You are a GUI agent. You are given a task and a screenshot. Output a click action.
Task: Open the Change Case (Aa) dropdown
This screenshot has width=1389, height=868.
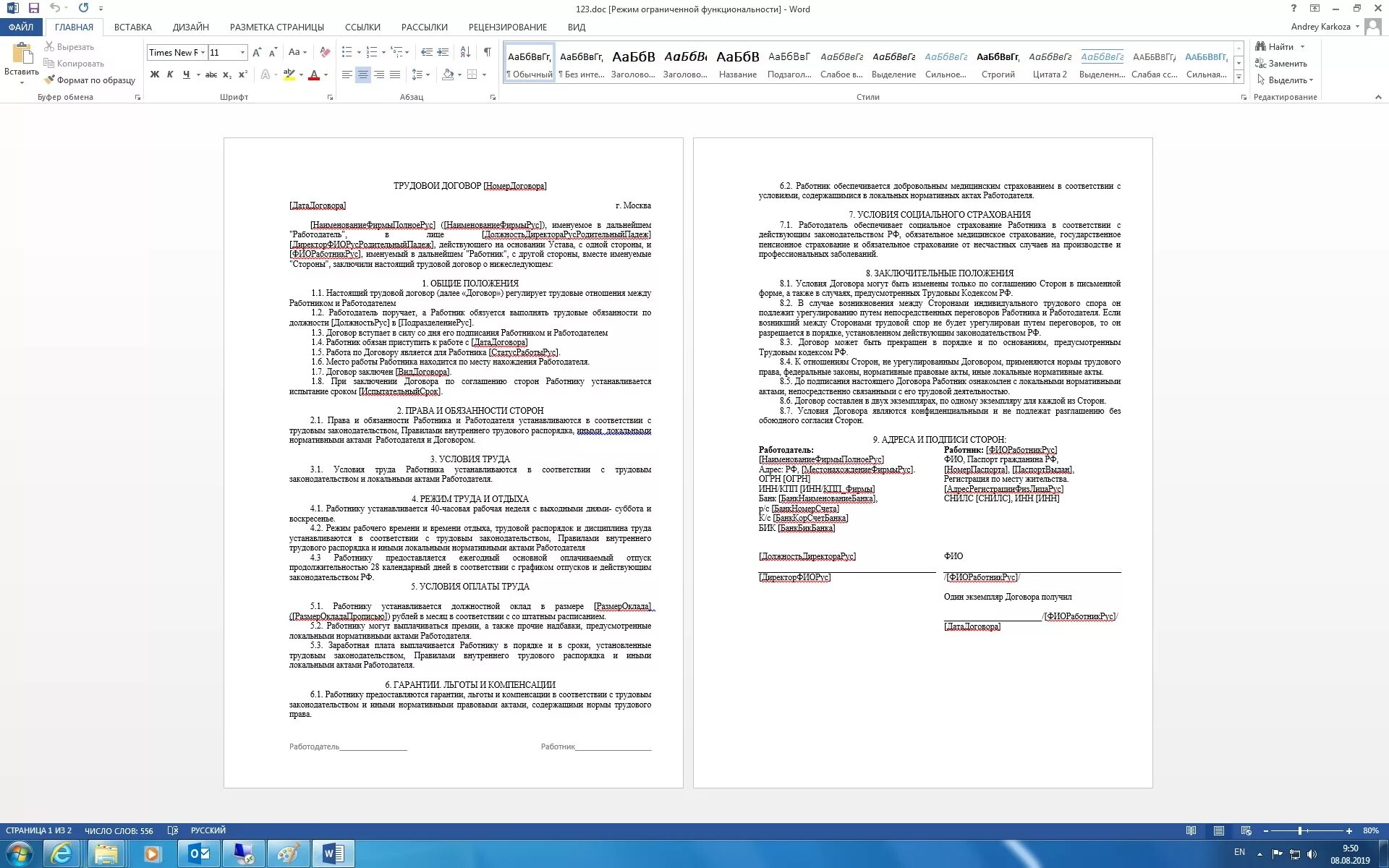pyautogui.click(x=297, y=52)
